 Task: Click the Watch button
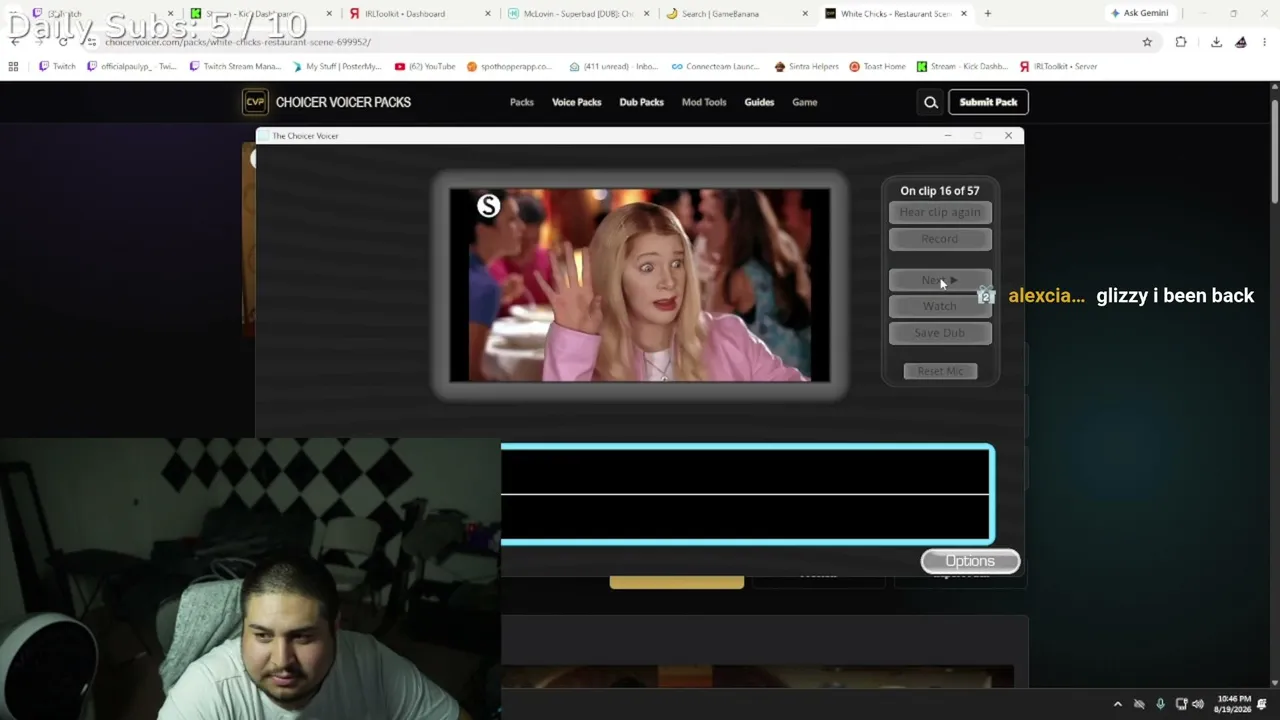coord(940,306)
